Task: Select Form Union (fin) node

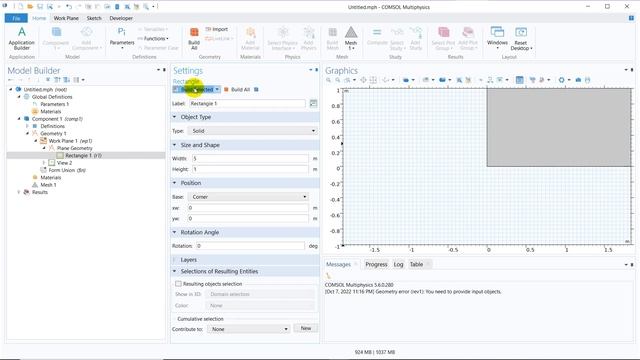Action: (67, 170)
